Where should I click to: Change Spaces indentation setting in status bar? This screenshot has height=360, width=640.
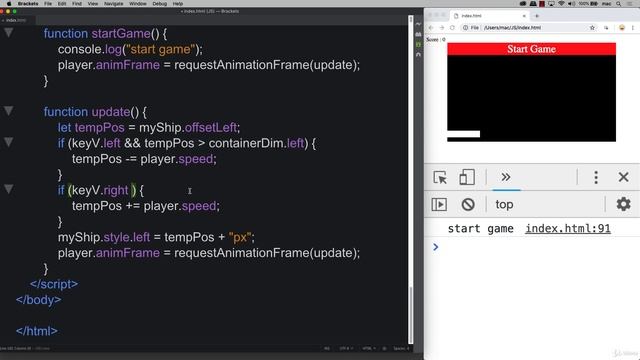coord(401,349)
